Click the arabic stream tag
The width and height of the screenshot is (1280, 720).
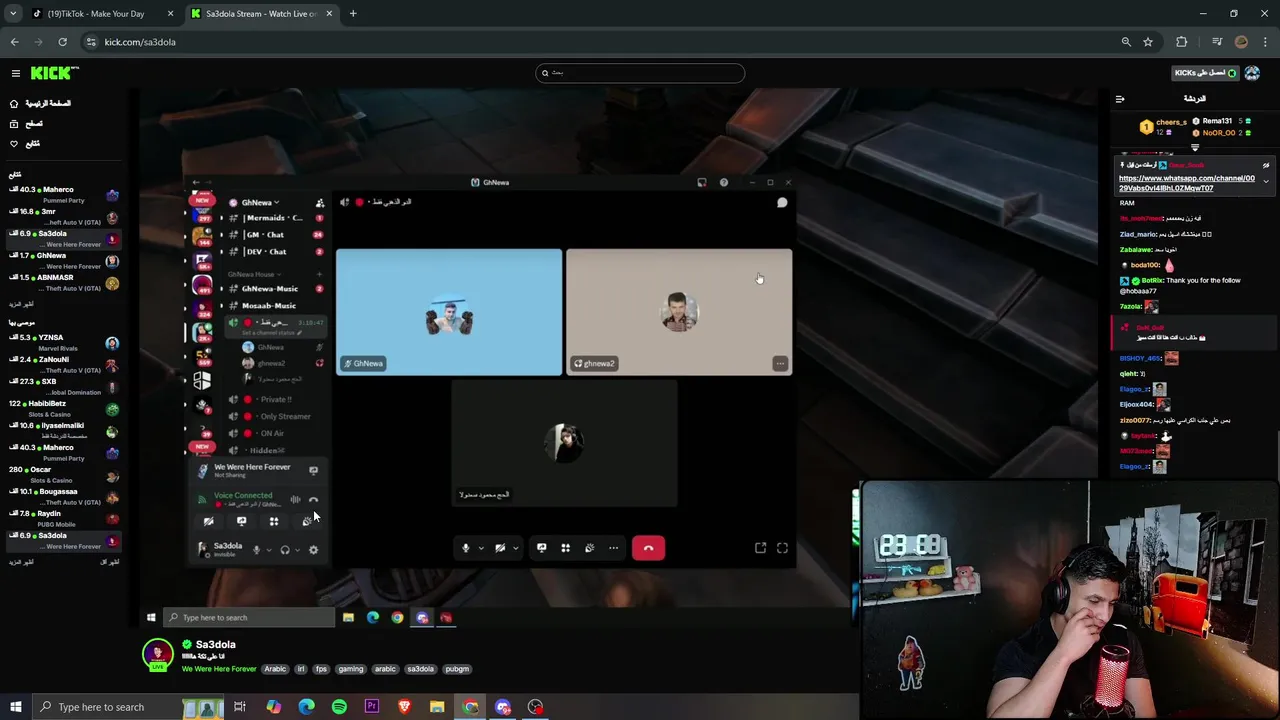click(x=385, y=669)
